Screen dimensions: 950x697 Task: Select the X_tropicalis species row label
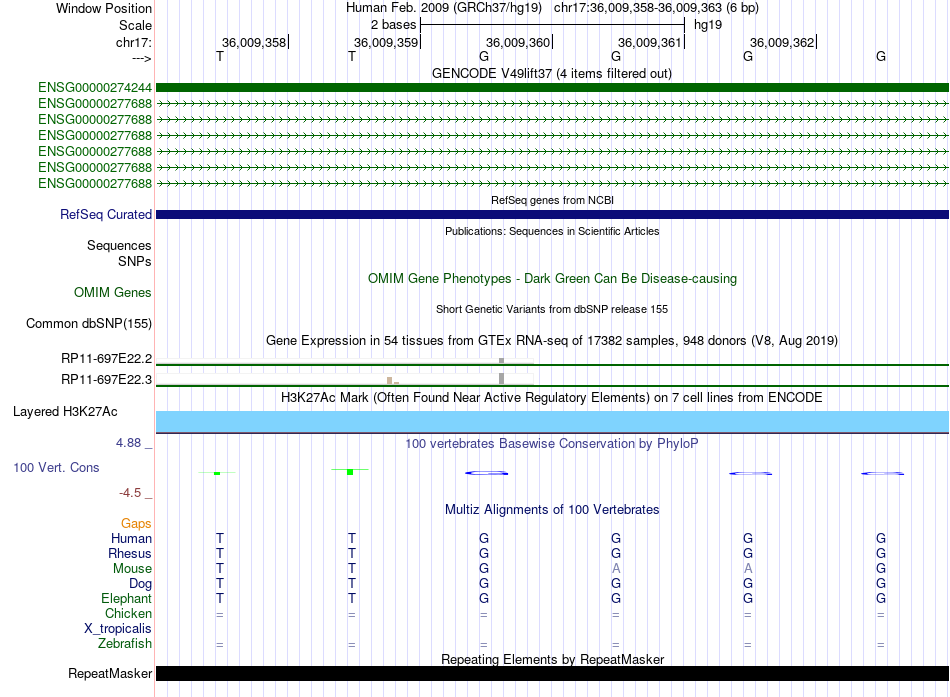[x=118, y=629]
